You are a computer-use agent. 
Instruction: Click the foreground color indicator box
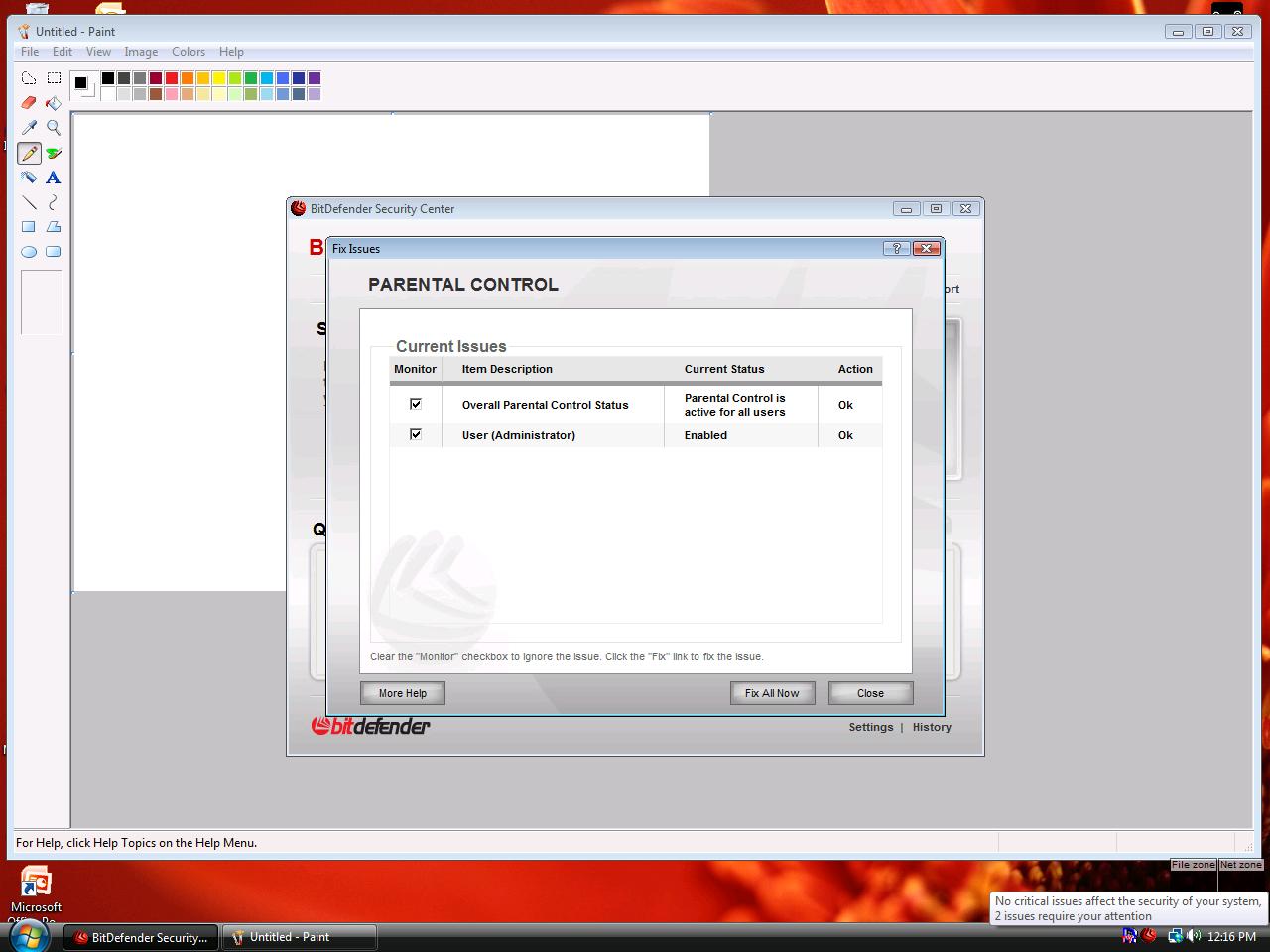click(81, 82)
